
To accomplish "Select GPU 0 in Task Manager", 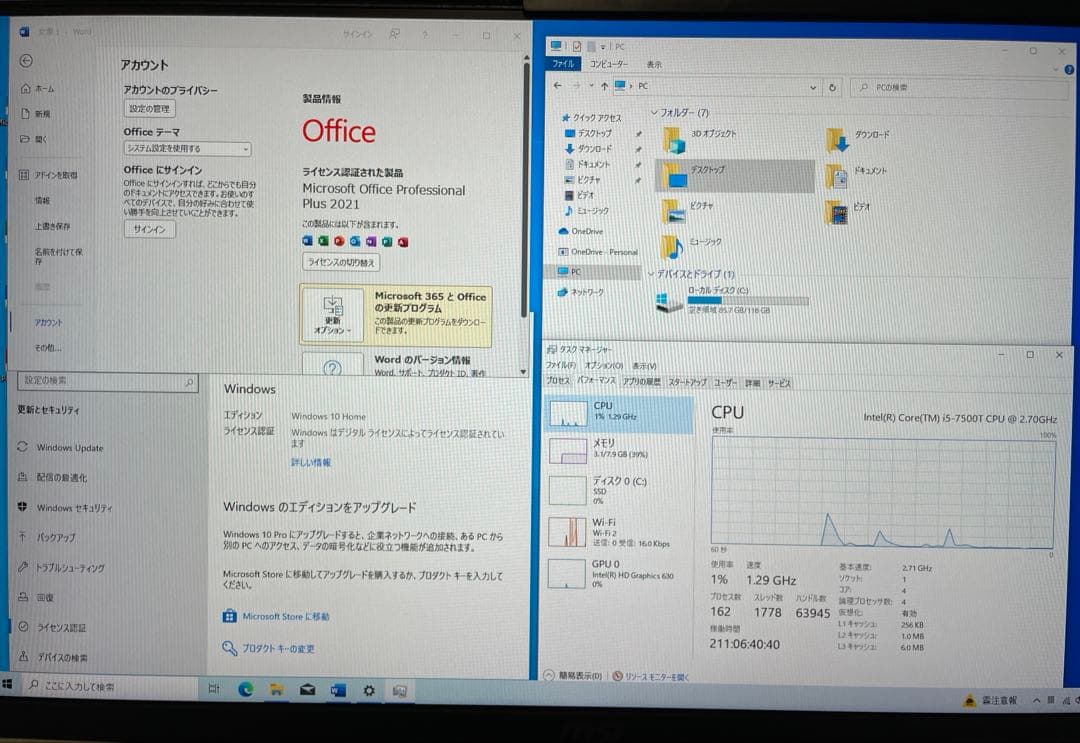I will pos(619,574).
